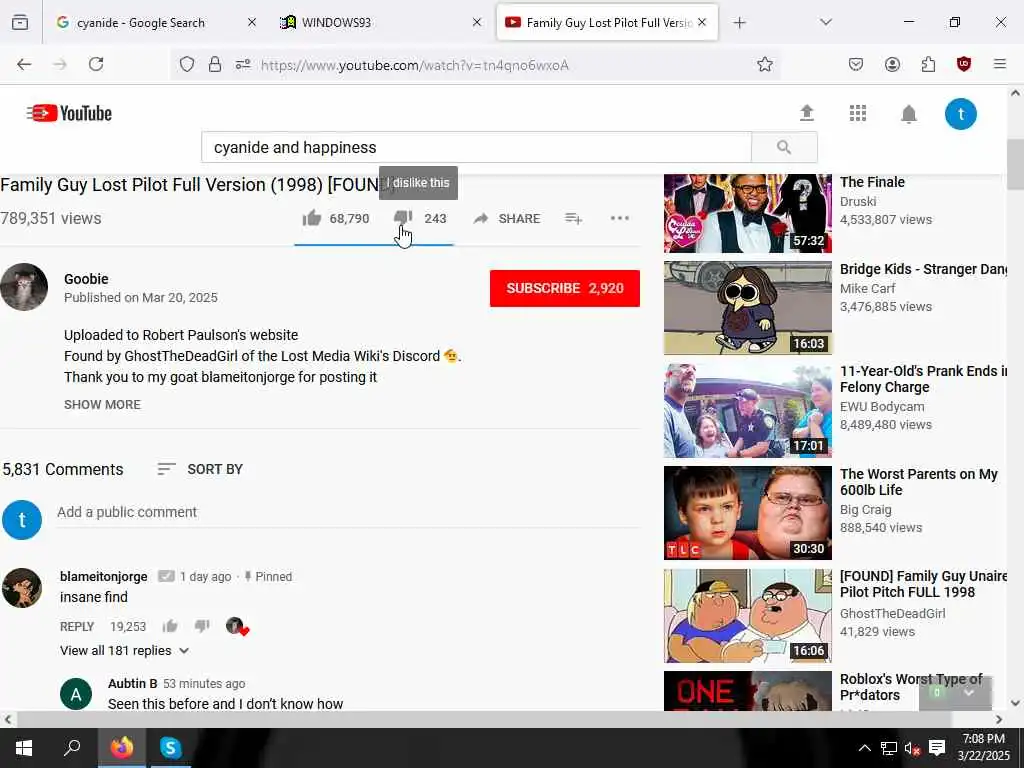Open the account avatar menu in YouTube header
1024x768 pixels.
pos(961,114)
